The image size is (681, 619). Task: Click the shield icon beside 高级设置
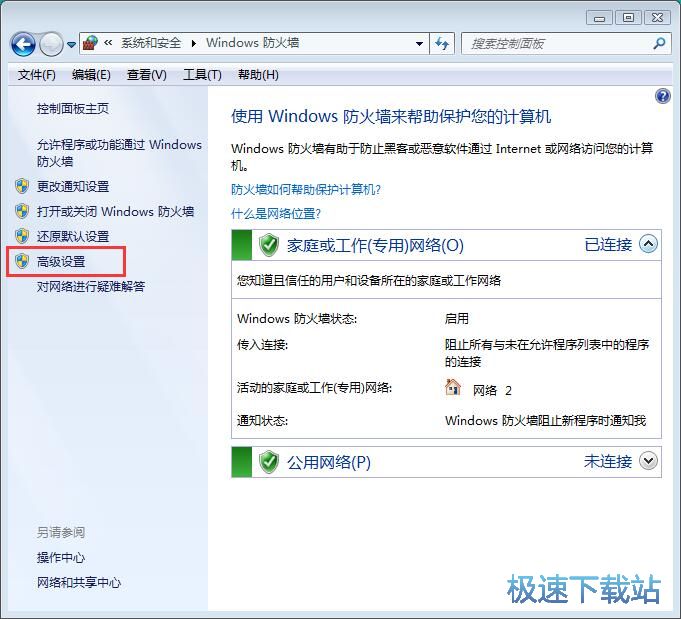[x=22, y=262]
